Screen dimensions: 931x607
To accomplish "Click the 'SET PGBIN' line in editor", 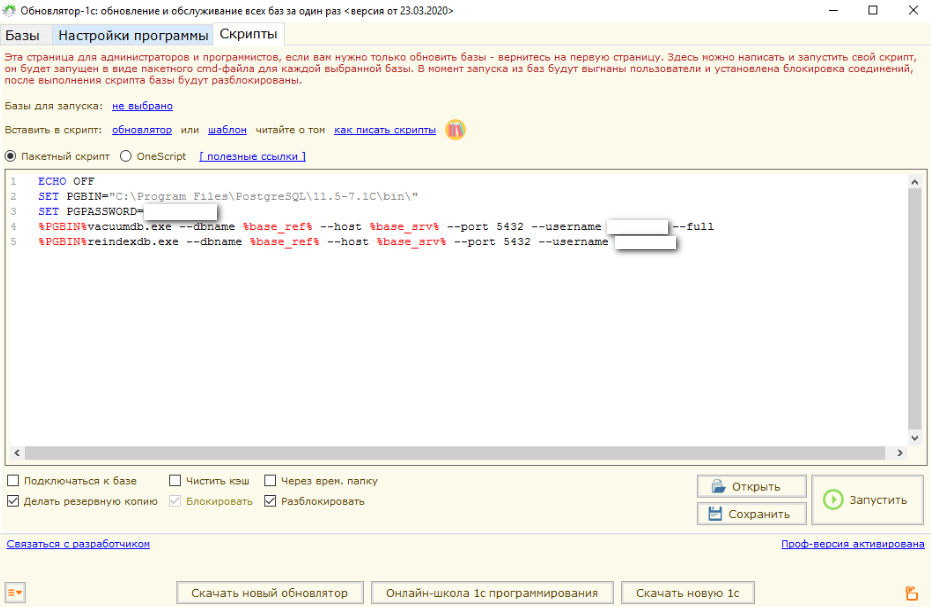I will coord(228,196).
